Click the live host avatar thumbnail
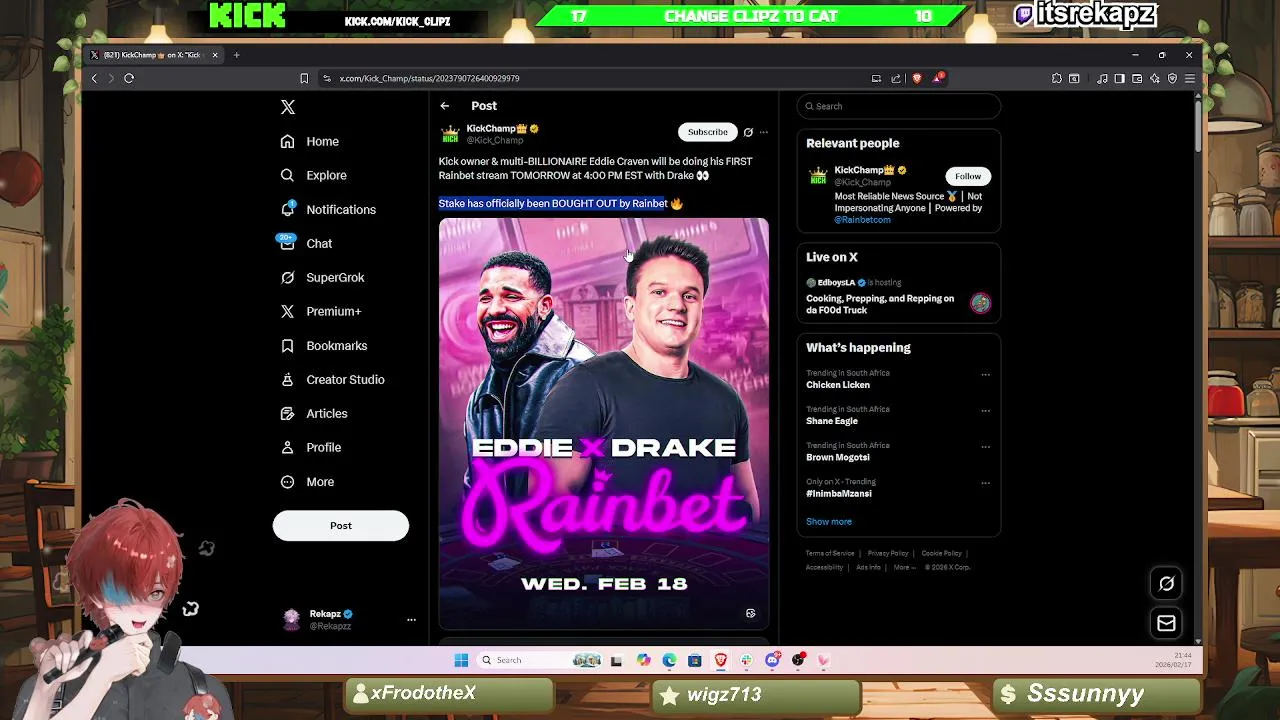The width and height of the screenshot is (1280, 720). tap(981, 303)
